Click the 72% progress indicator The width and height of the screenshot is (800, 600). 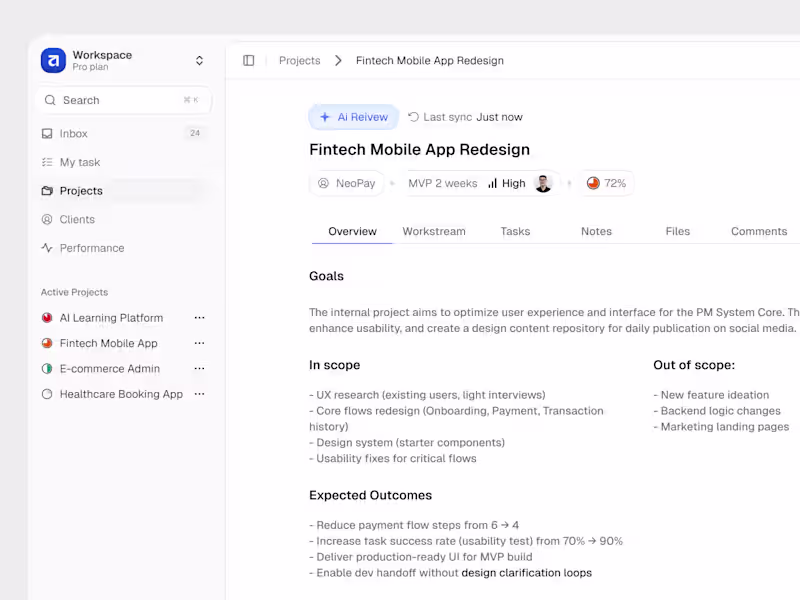pyautogui.click(x=606, y=184)
